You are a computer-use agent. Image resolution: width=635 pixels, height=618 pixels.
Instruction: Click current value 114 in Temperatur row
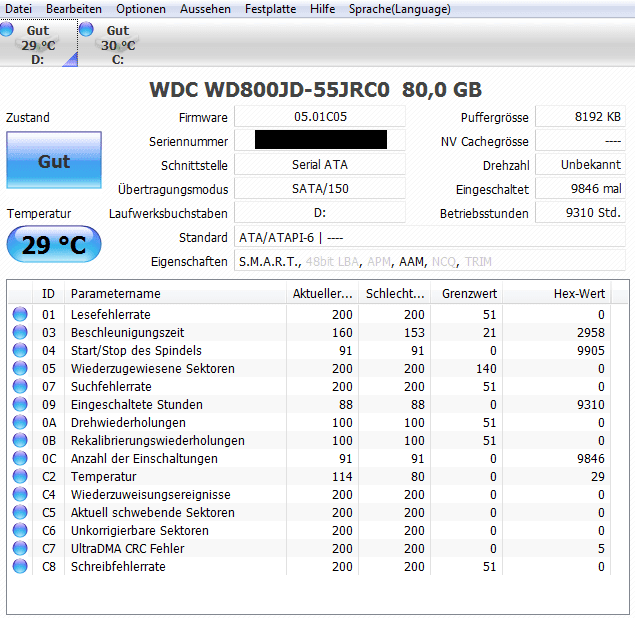pos(342,477)
